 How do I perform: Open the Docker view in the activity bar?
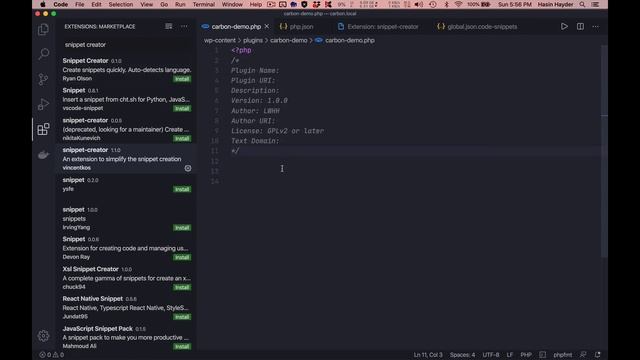click(43, 155)
